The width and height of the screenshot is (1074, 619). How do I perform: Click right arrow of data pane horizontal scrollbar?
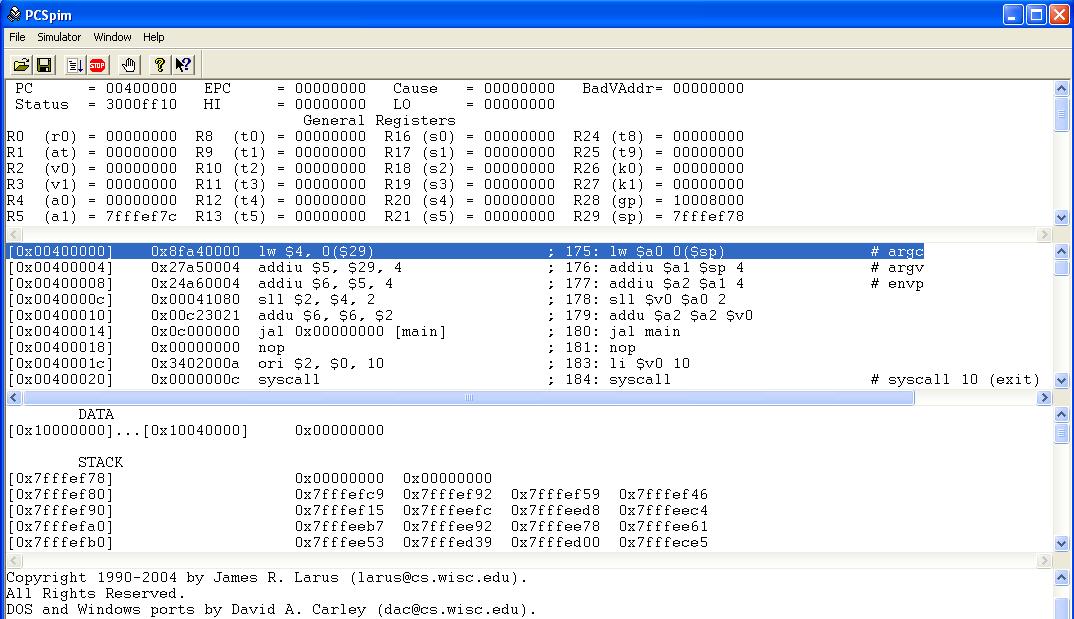(1044, 561)
